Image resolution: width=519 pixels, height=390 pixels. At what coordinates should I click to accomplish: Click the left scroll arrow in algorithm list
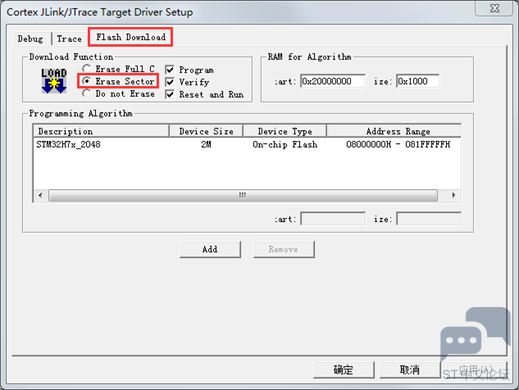coord(40,195)
